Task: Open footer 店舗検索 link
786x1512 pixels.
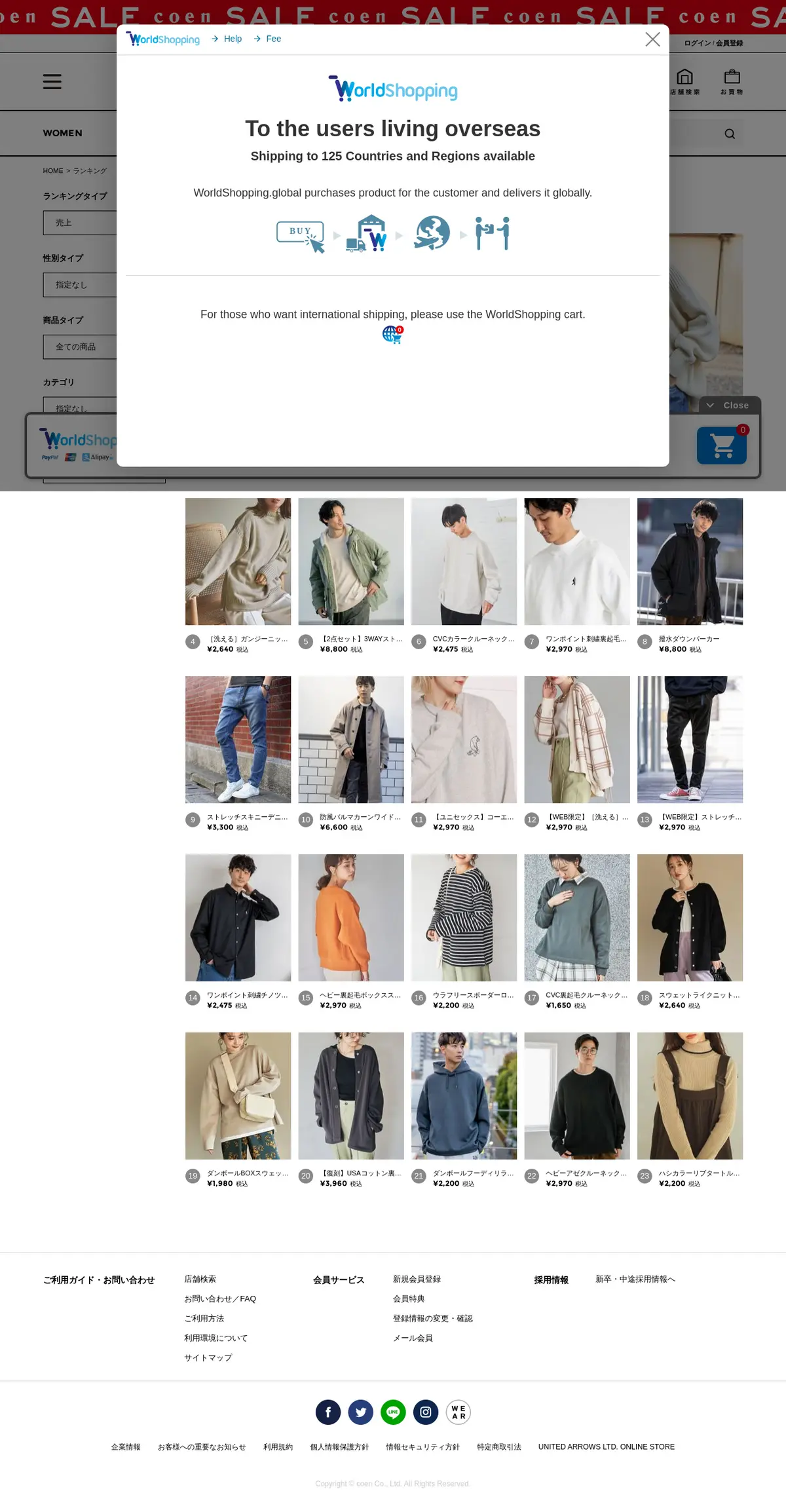Action: 200,1279
